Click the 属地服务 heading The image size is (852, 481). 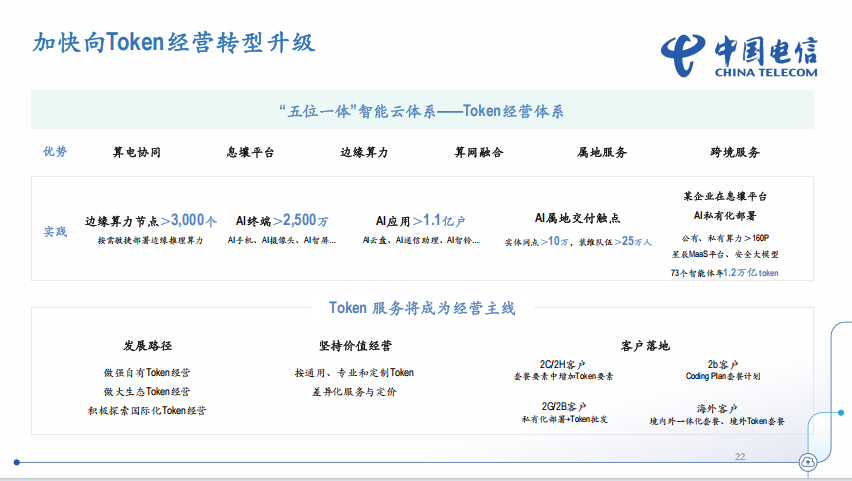(x=602, y=153)
